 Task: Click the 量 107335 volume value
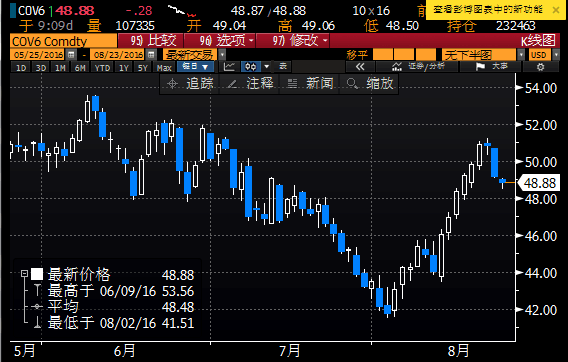point(135,26)
